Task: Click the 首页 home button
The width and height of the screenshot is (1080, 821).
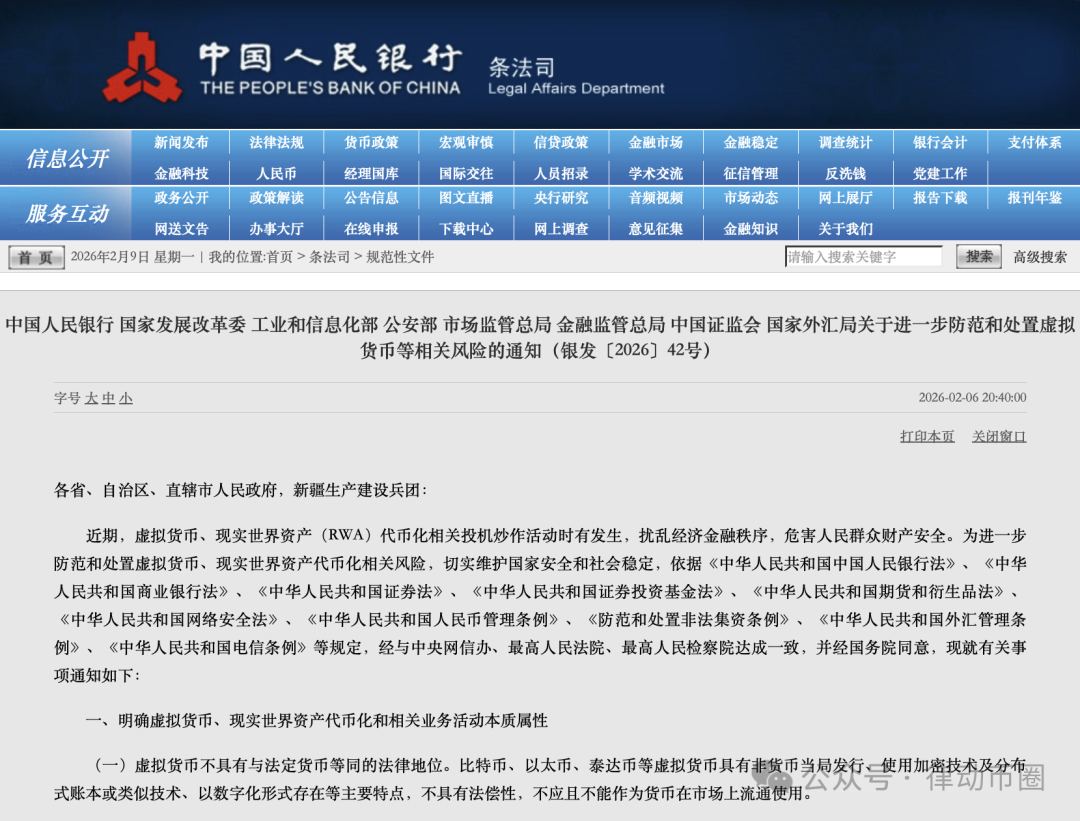Action: [x=35, y=256]
